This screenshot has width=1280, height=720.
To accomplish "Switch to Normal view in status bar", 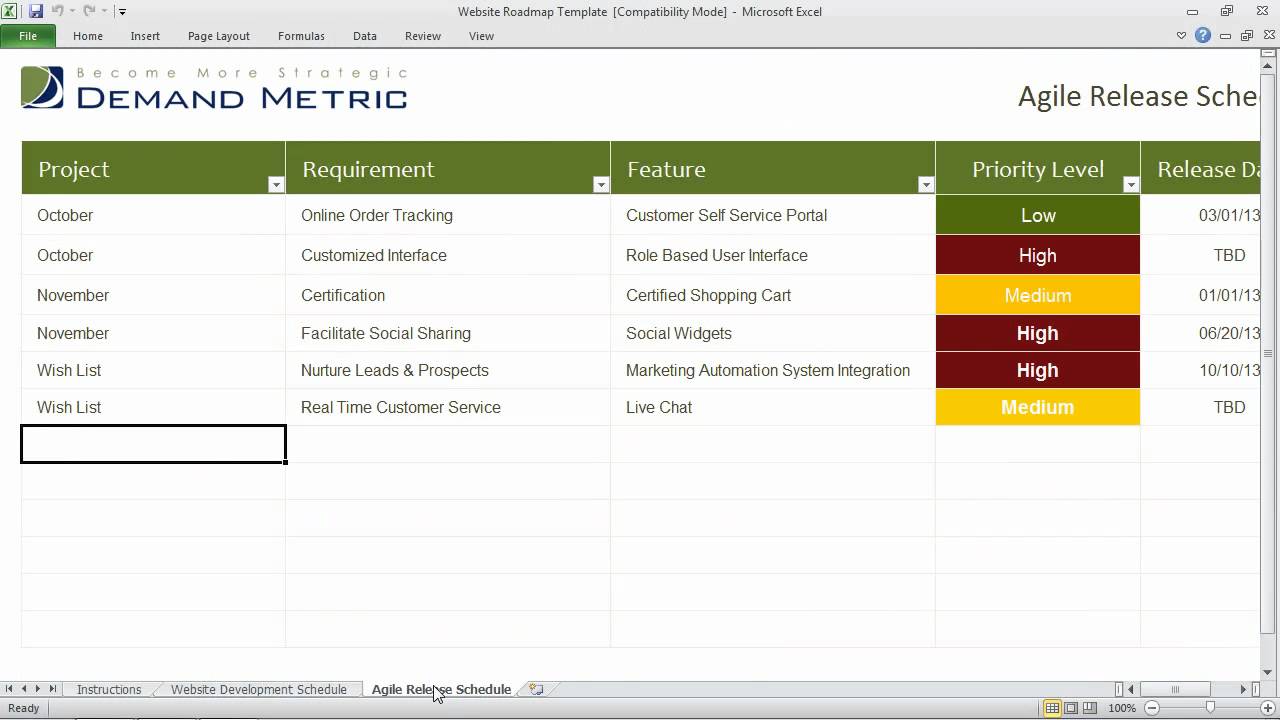I will [x=1052, y=708].
